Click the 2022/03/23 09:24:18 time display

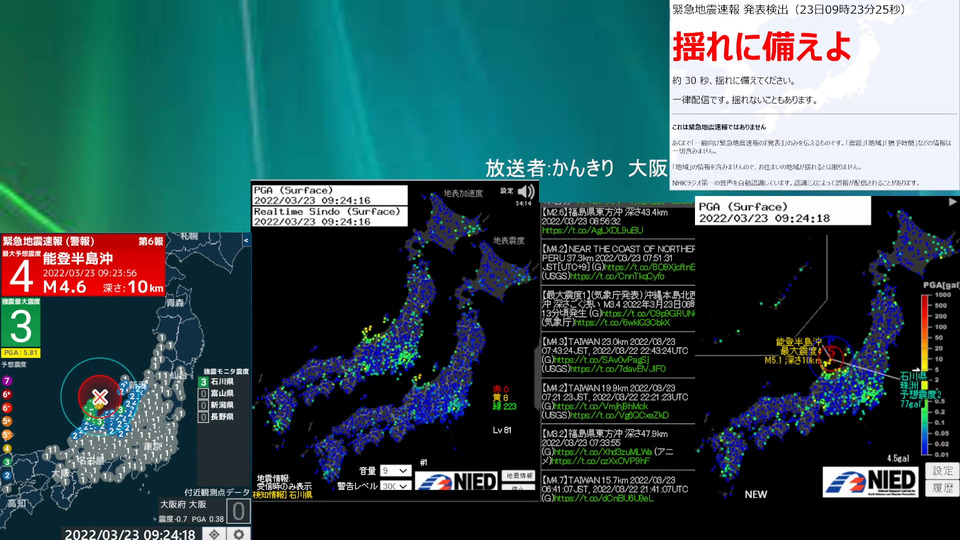[130, 534]
